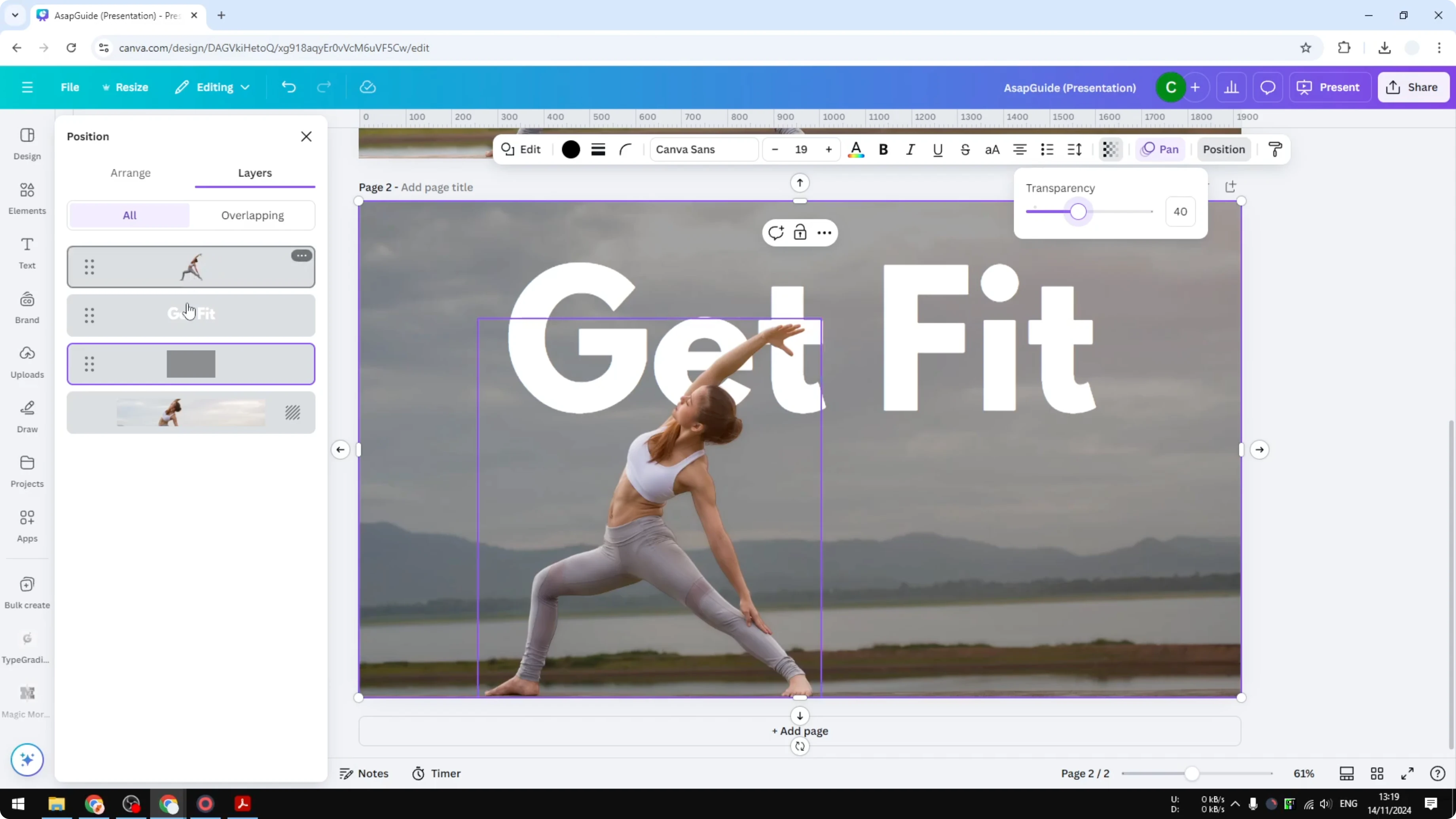
Task: Open the File menu
Action: pyautogui.click(x=70, y=87)
